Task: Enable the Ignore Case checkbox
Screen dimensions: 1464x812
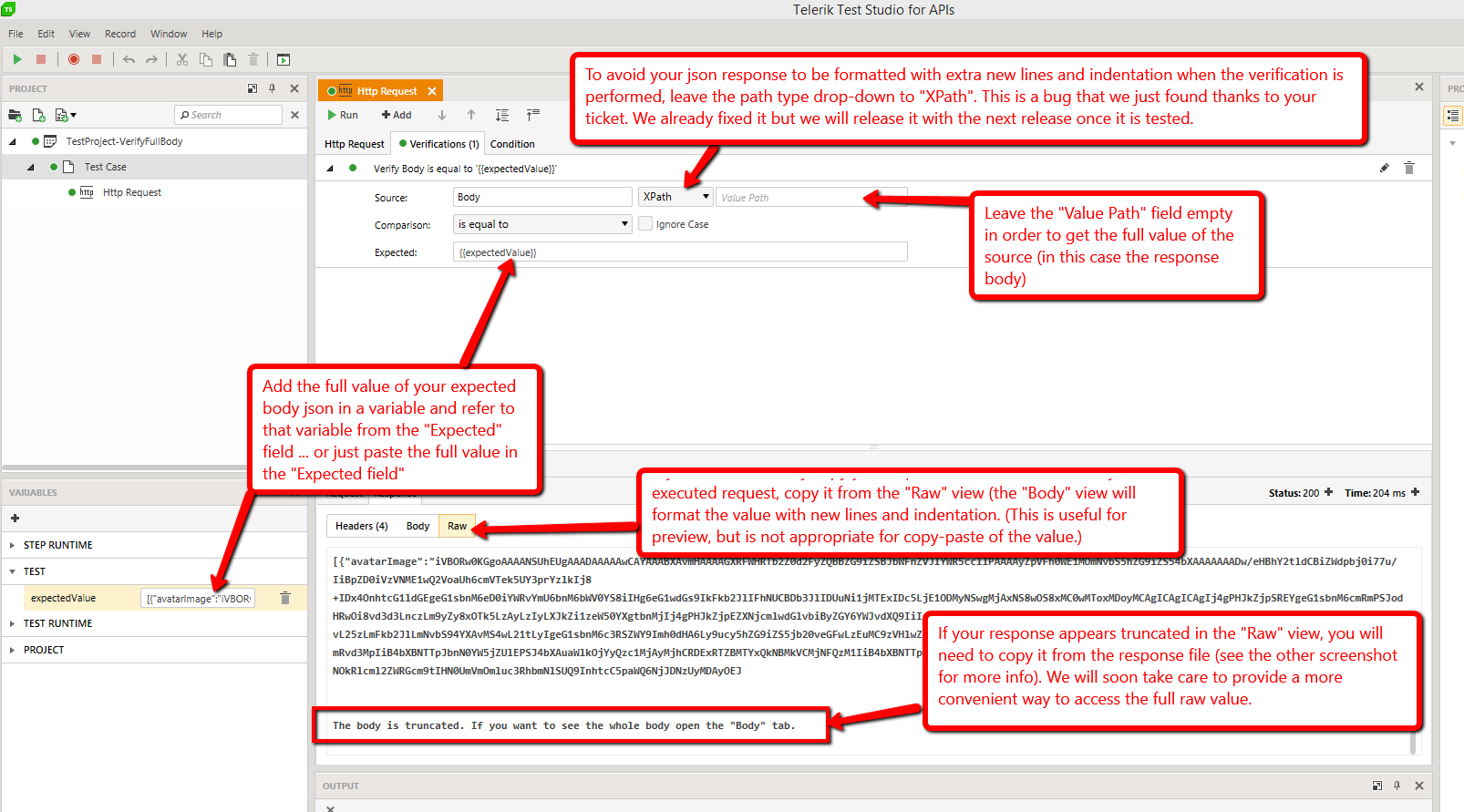Action: [x=645, y=224]
